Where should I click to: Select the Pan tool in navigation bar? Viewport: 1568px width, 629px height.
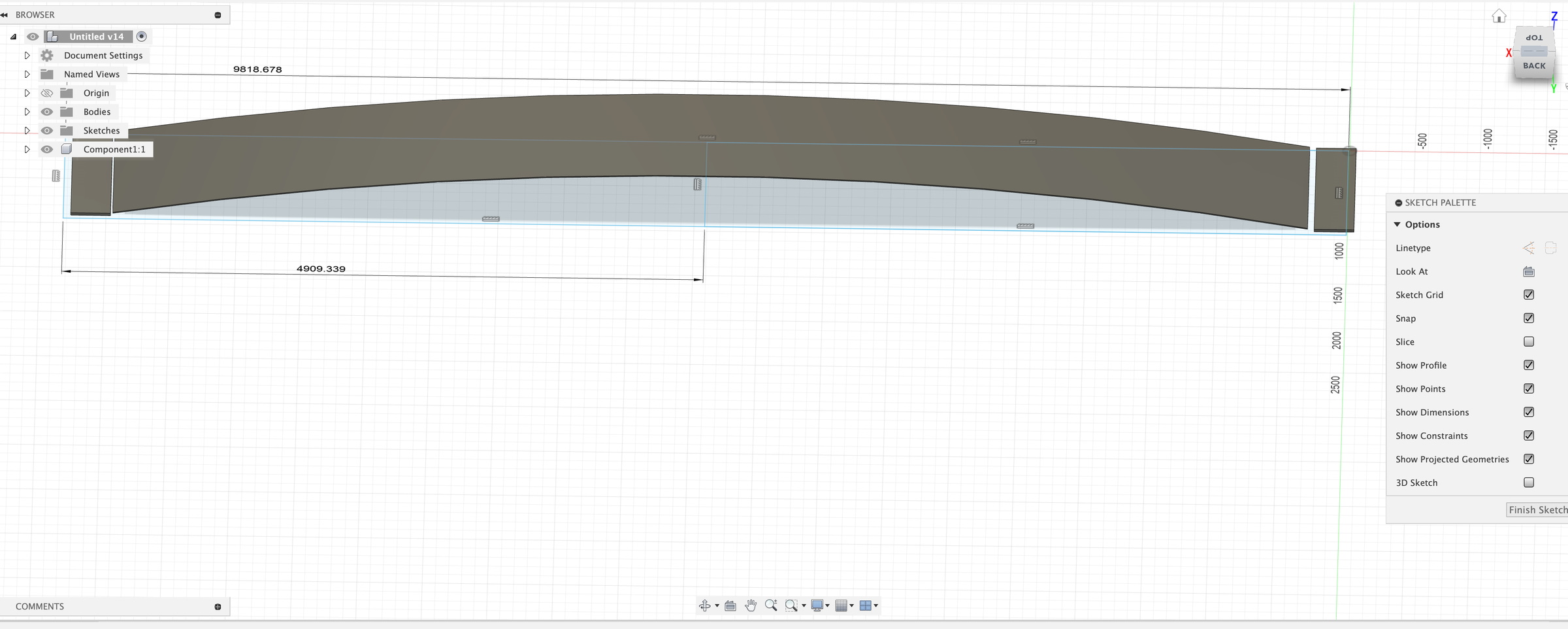[x=751, y=605]
